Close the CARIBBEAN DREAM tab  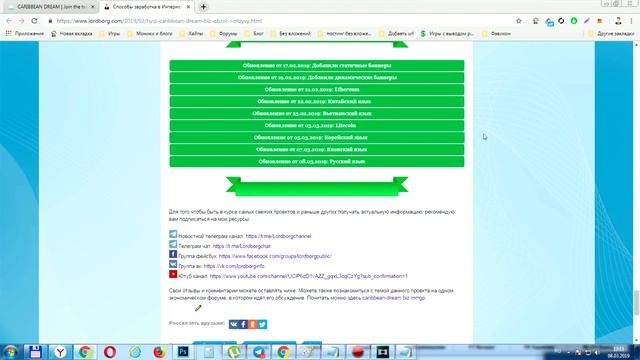point(93,7)
